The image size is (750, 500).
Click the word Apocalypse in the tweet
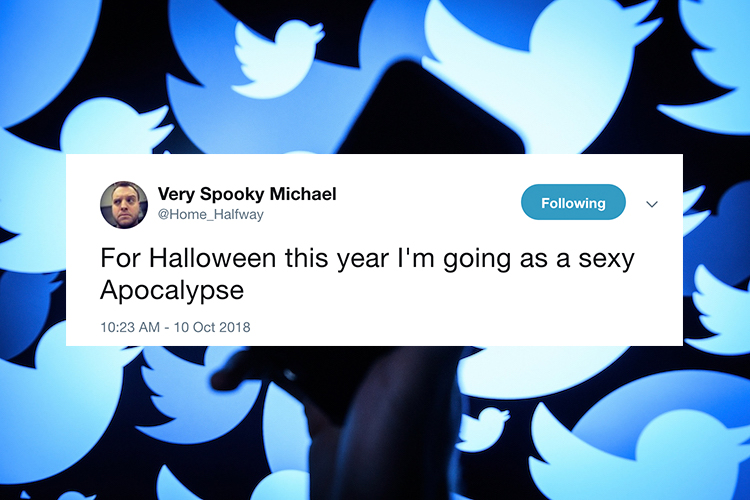172,291
